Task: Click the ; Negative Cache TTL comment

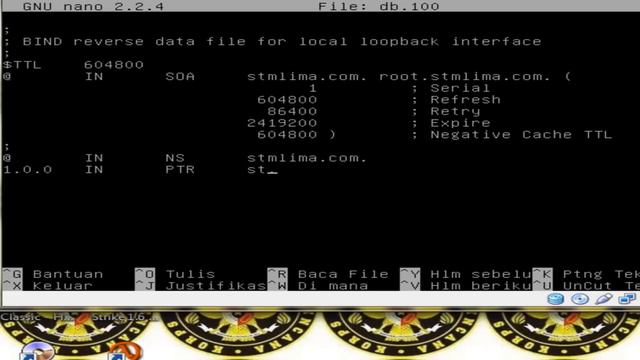Action: click(x=512, y=134)
